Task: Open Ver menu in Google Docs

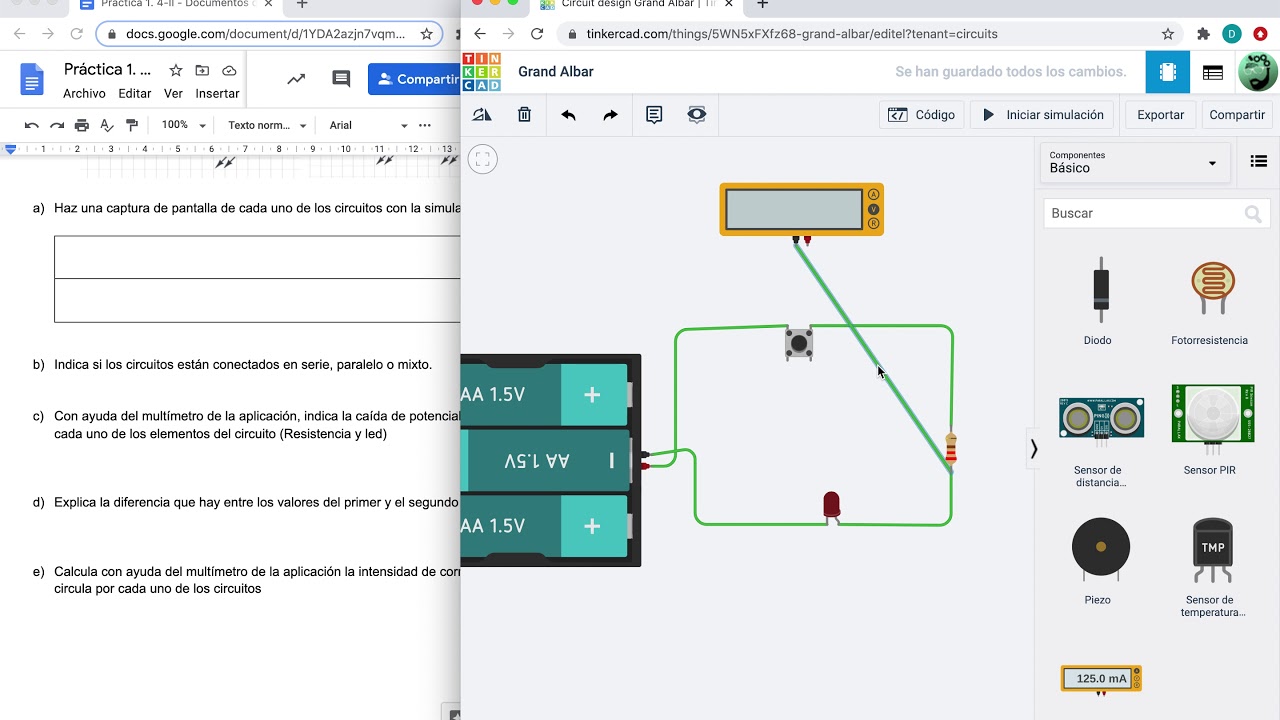Action: click(173, 94)
